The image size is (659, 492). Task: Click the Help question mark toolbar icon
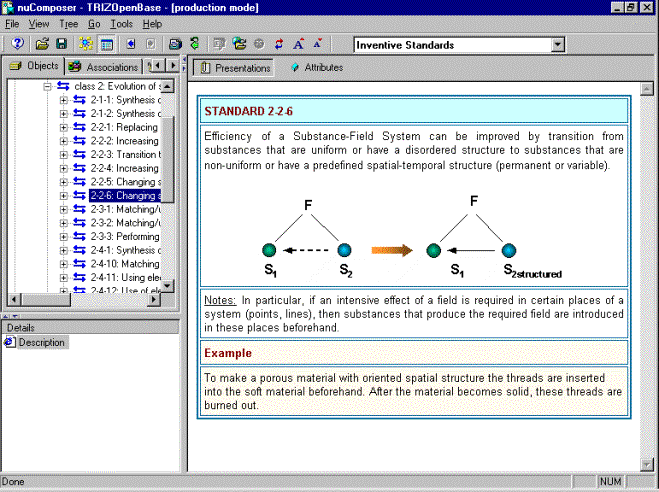pos(17,44)
